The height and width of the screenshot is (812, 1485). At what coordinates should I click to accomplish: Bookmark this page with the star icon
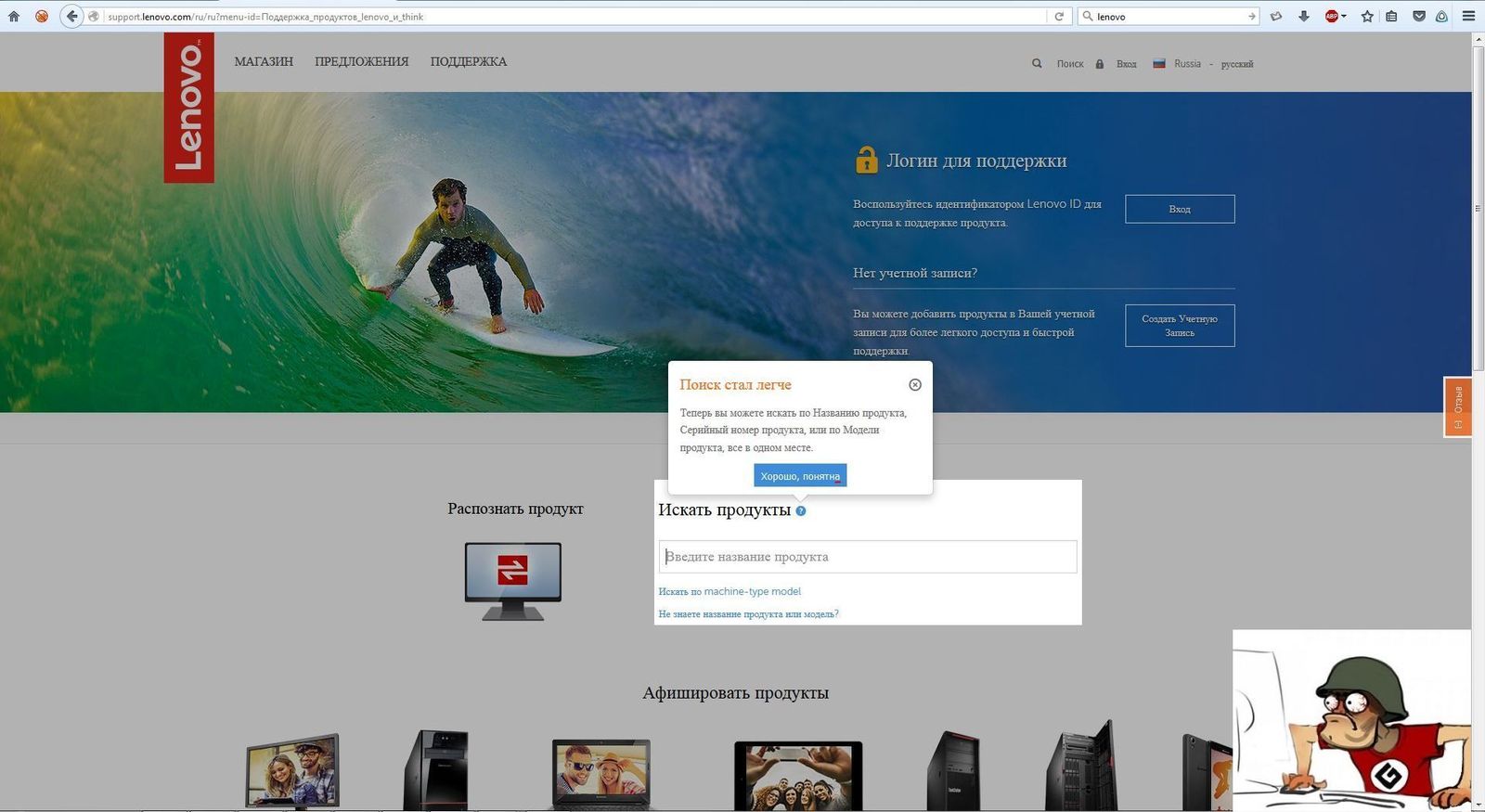point(1367,16)
